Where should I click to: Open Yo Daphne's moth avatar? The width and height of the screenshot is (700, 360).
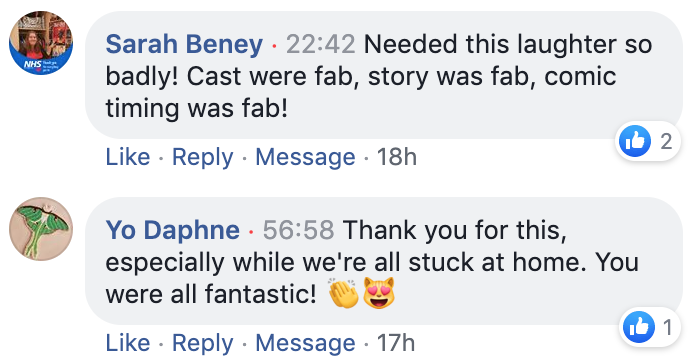pos(41,229)
